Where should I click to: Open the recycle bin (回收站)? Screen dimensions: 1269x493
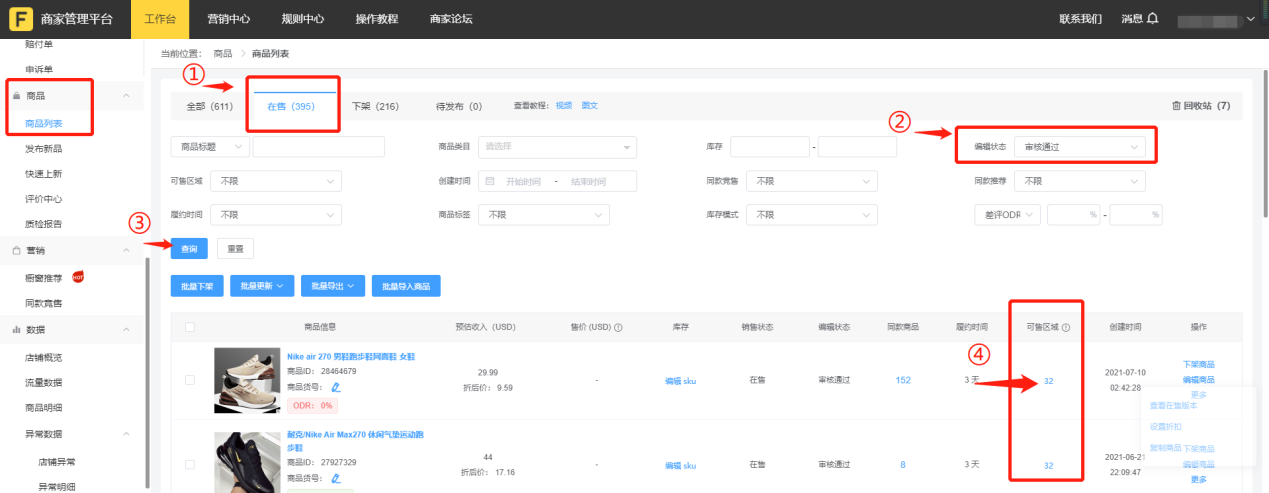click(x=1200, y=106)
